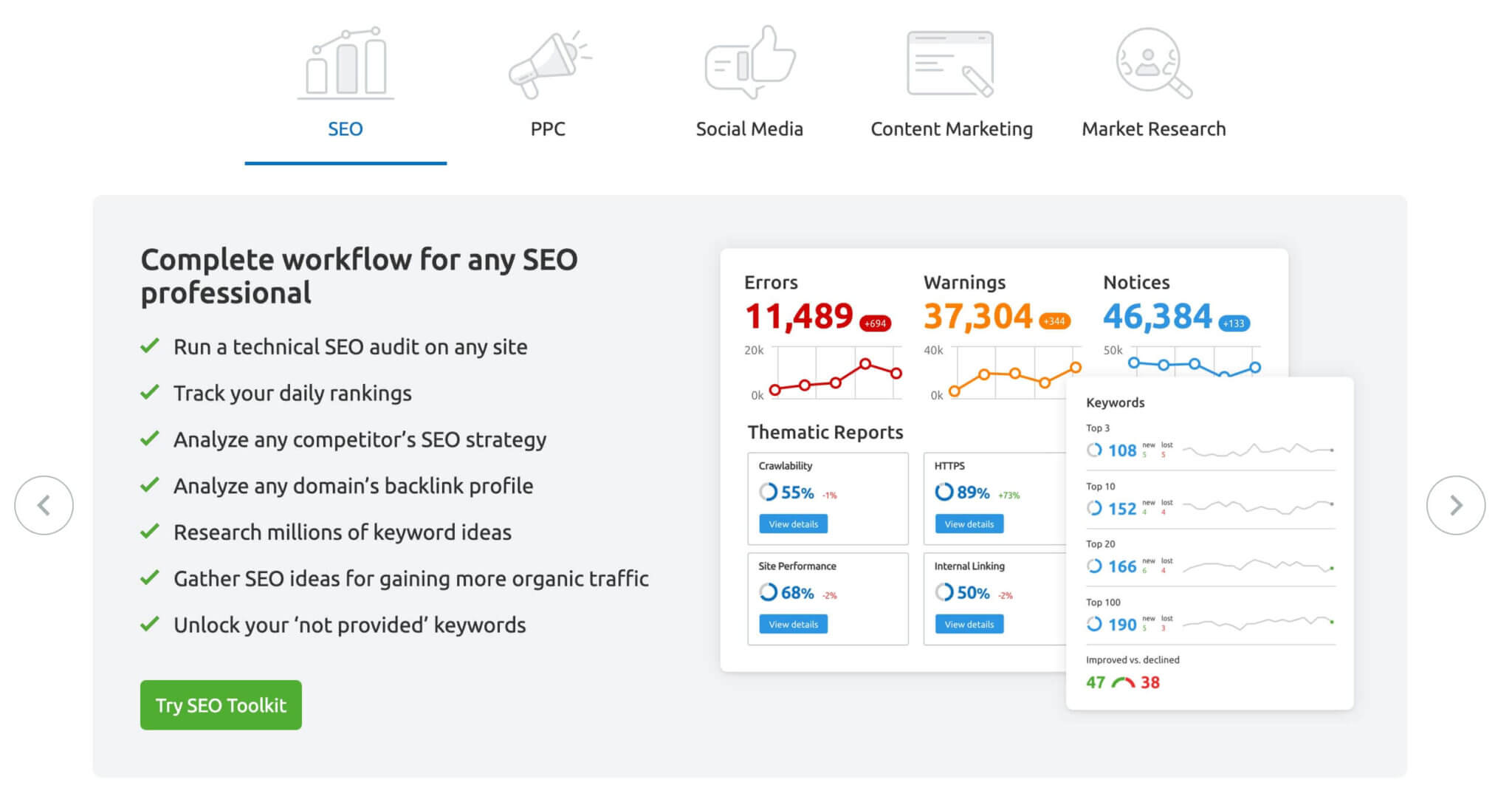Open View details under Crawlability
The width and height of the screenshot is (1512, 799).
tap(792, 524)
